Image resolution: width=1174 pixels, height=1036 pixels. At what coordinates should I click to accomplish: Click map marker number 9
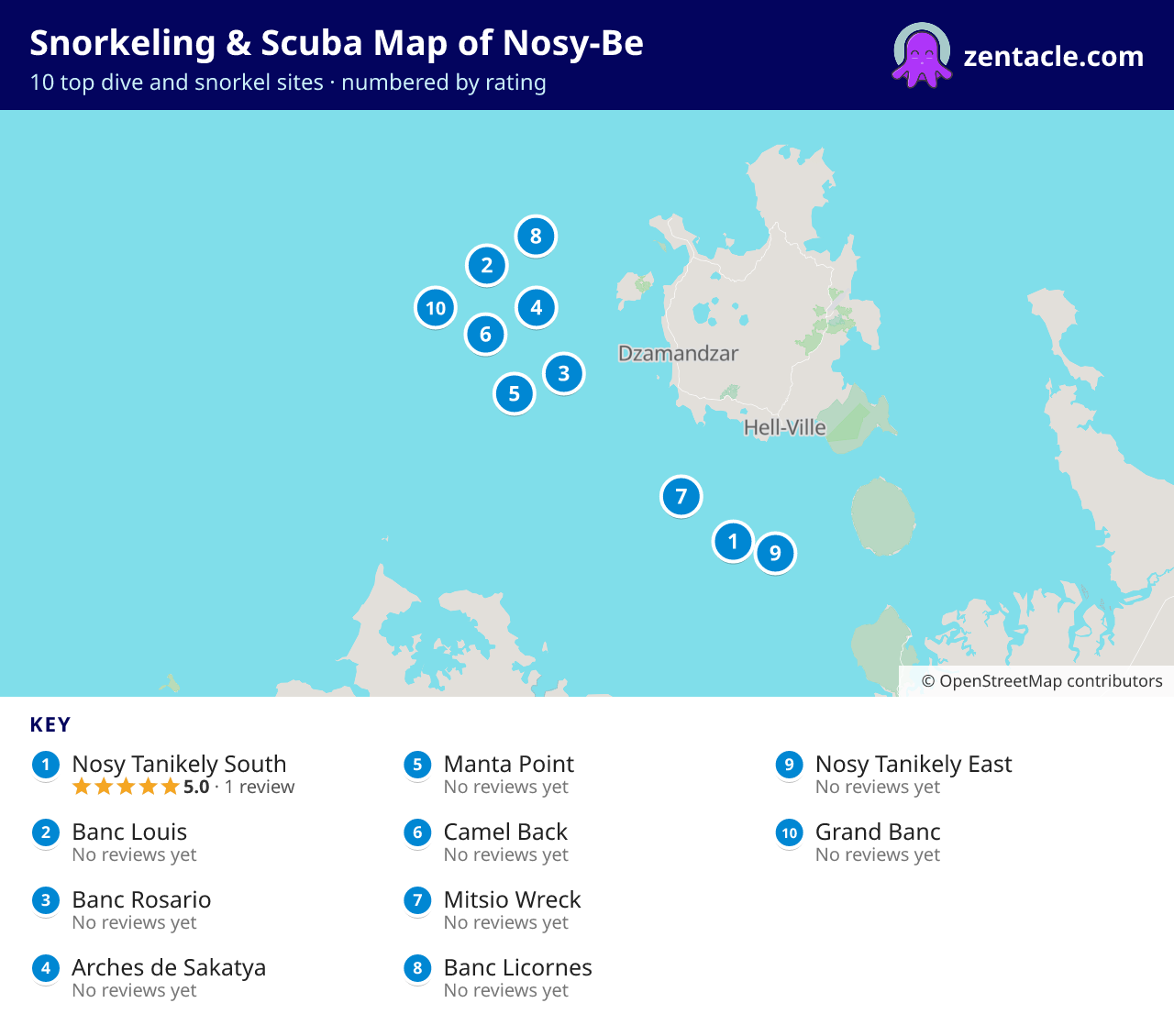(x=775, y=553)
